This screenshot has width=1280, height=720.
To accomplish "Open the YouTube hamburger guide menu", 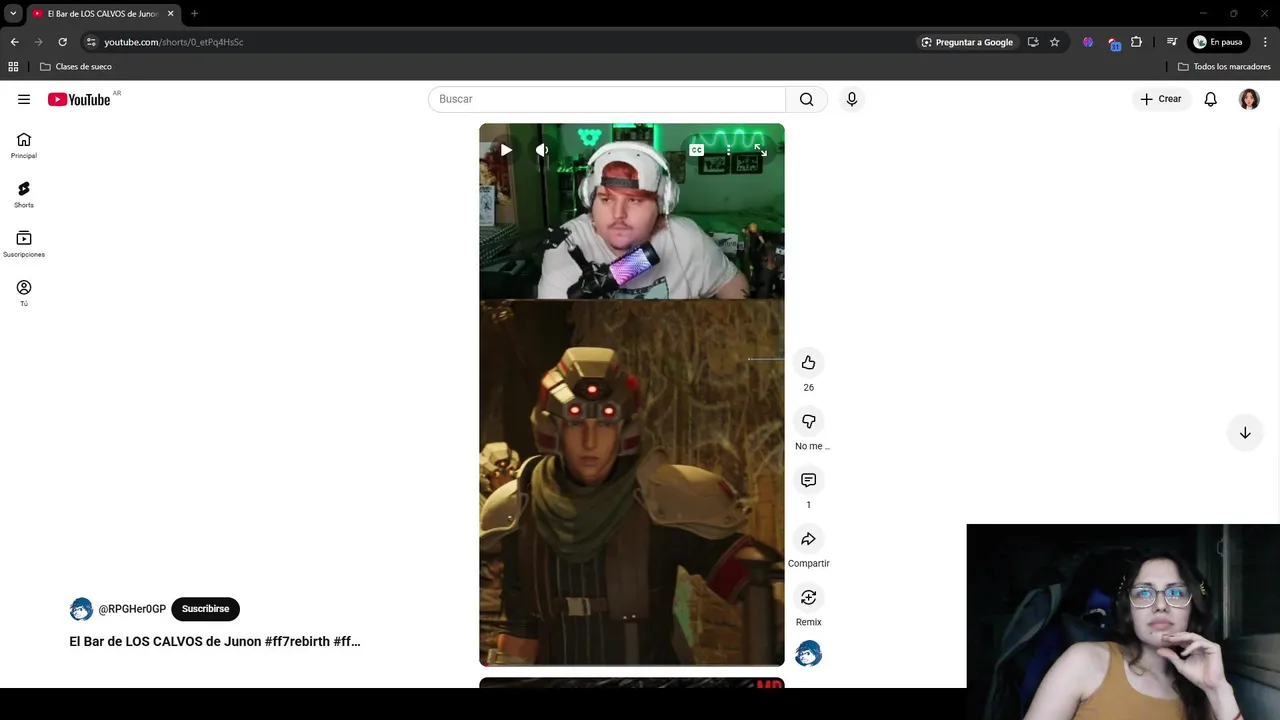I will tap(24, 99).
